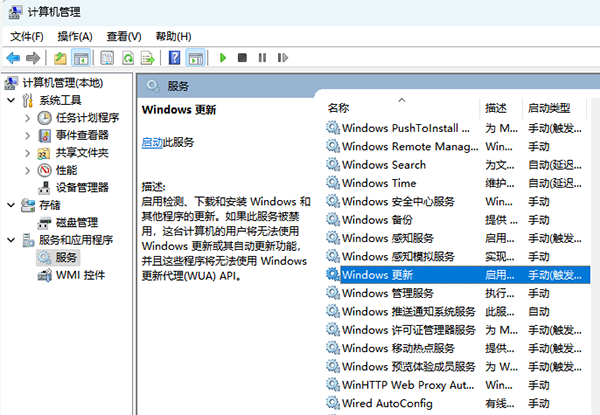The width and height of the screenshot is (600, 415).
Task: Click gear icon of Windows Search row
Action: pos(333,165)
